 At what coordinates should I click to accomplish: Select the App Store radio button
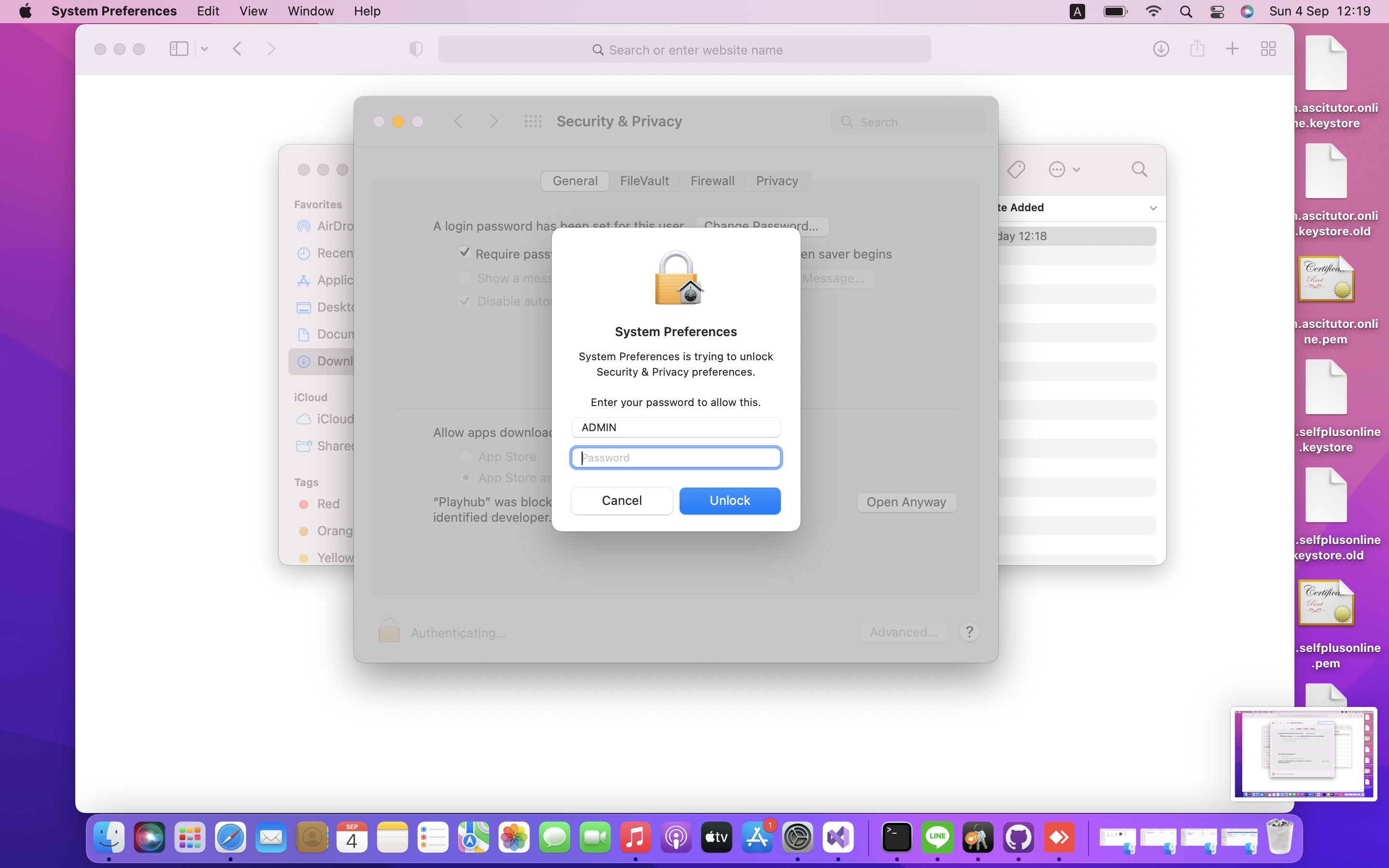pyautogui.click(x=465, y=456)
